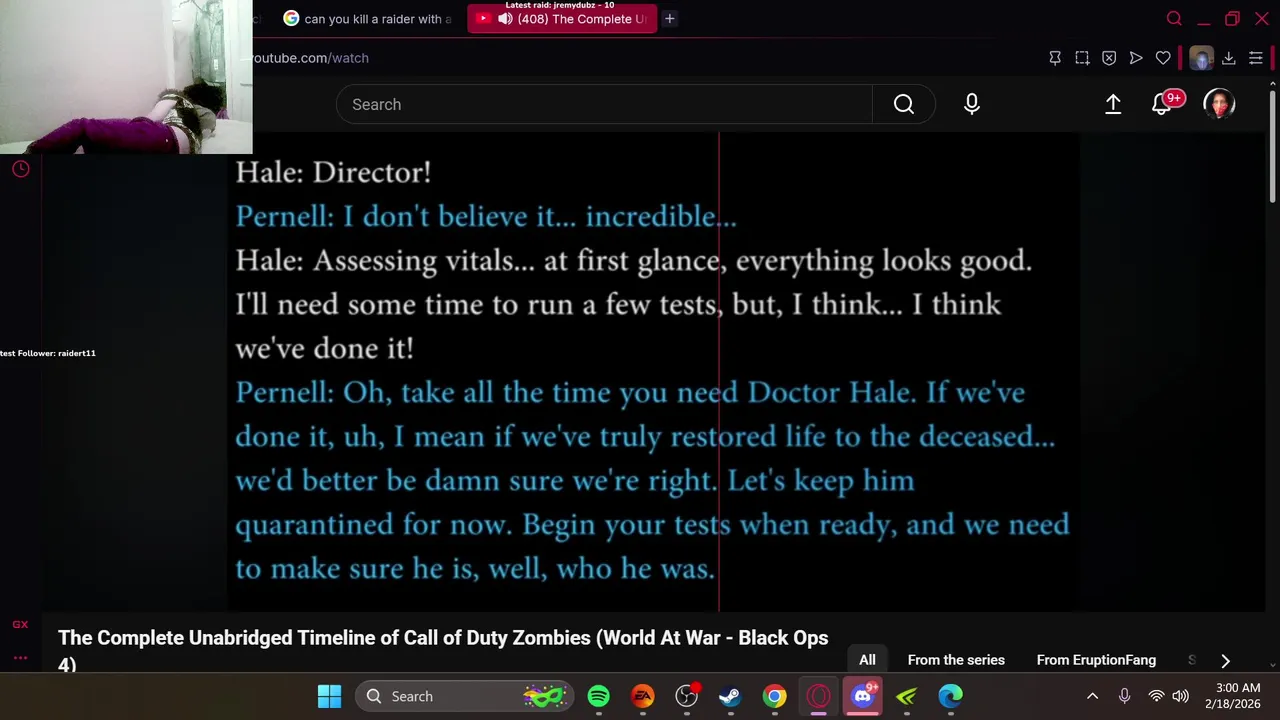Open a new tab with the plus icon
The height and width of the screenshot is (720, 1280).
point(670,19)
